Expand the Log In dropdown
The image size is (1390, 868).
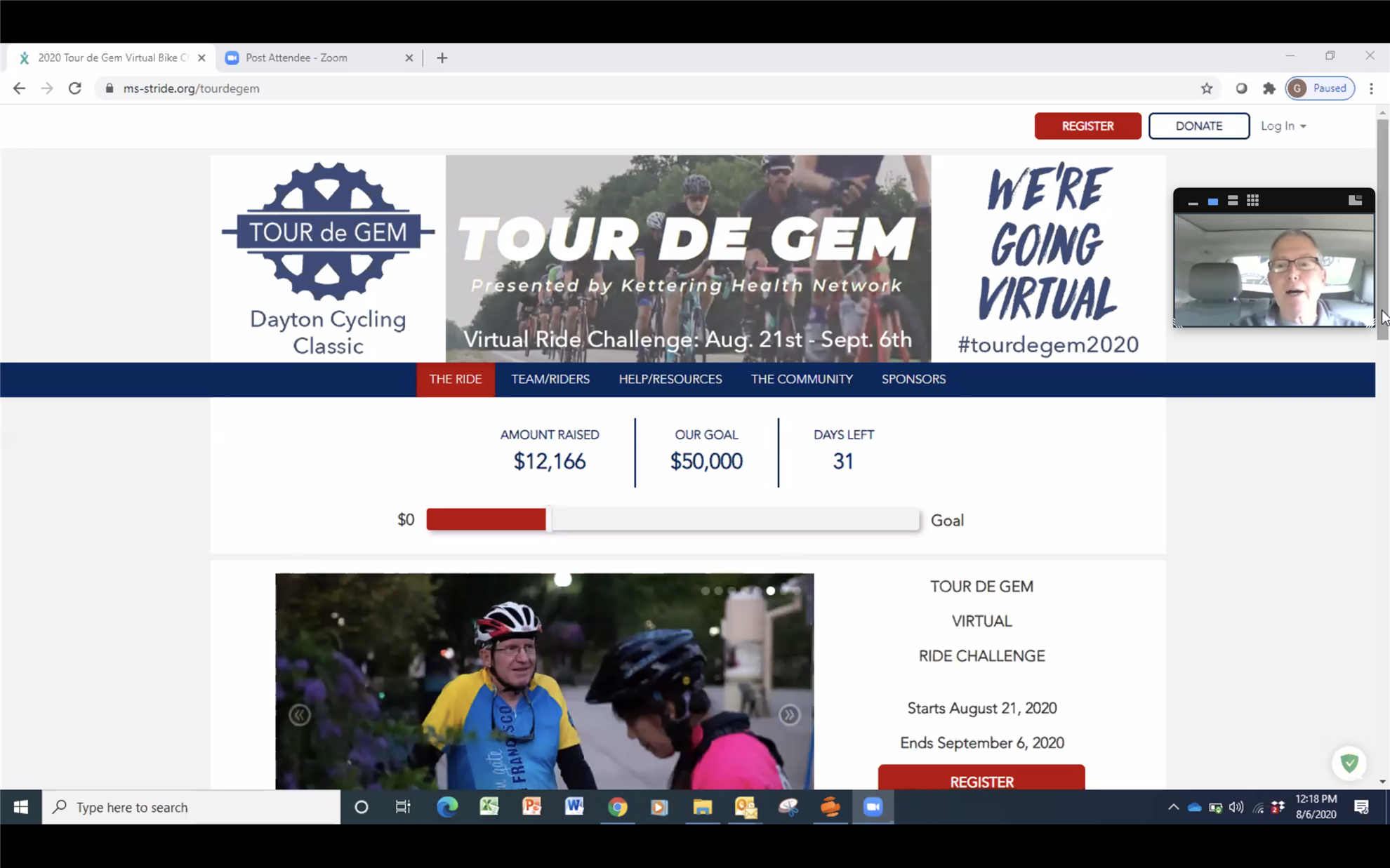[1283, 126]
